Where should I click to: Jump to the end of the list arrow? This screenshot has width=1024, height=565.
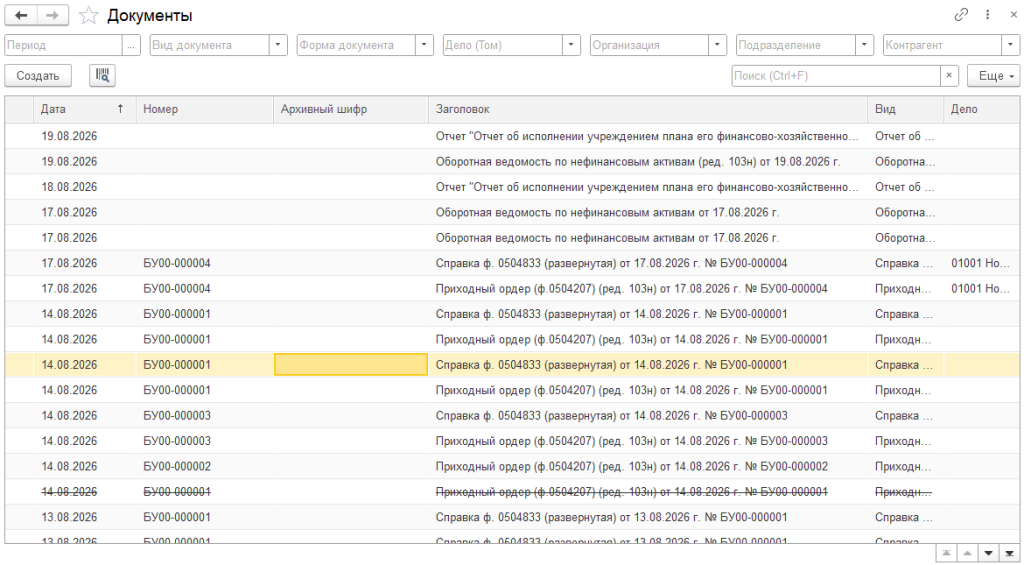(x=1009, y=553)
